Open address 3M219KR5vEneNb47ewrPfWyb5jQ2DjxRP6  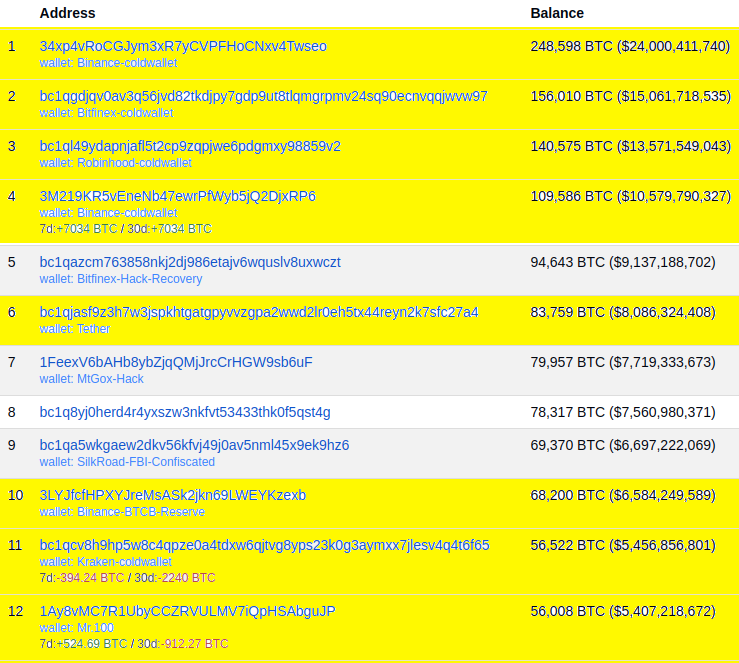coord(178,196)
